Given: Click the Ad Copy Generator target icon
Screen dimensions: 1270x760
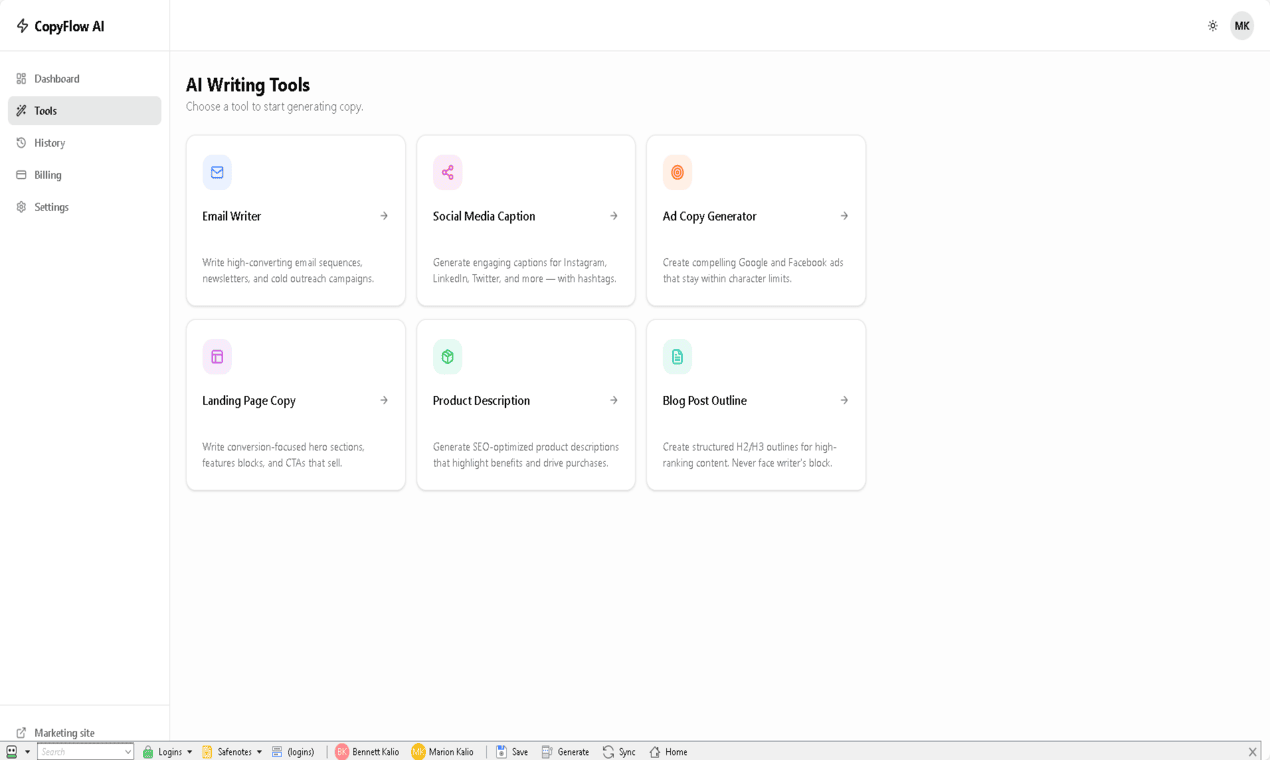Looking at the screenshot, I should tap(677, 172).
